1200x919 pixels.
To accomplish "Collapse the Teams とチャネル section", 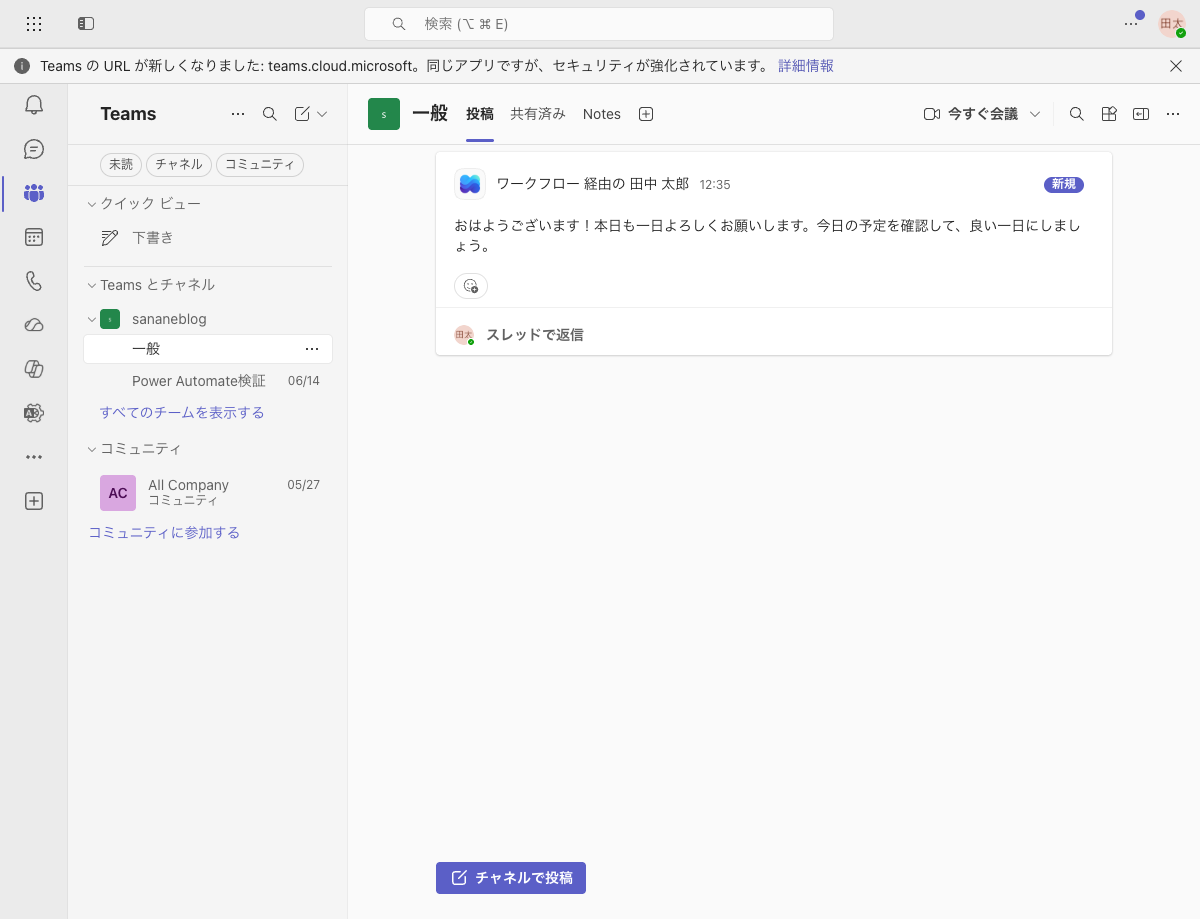I will coord(92,285).
